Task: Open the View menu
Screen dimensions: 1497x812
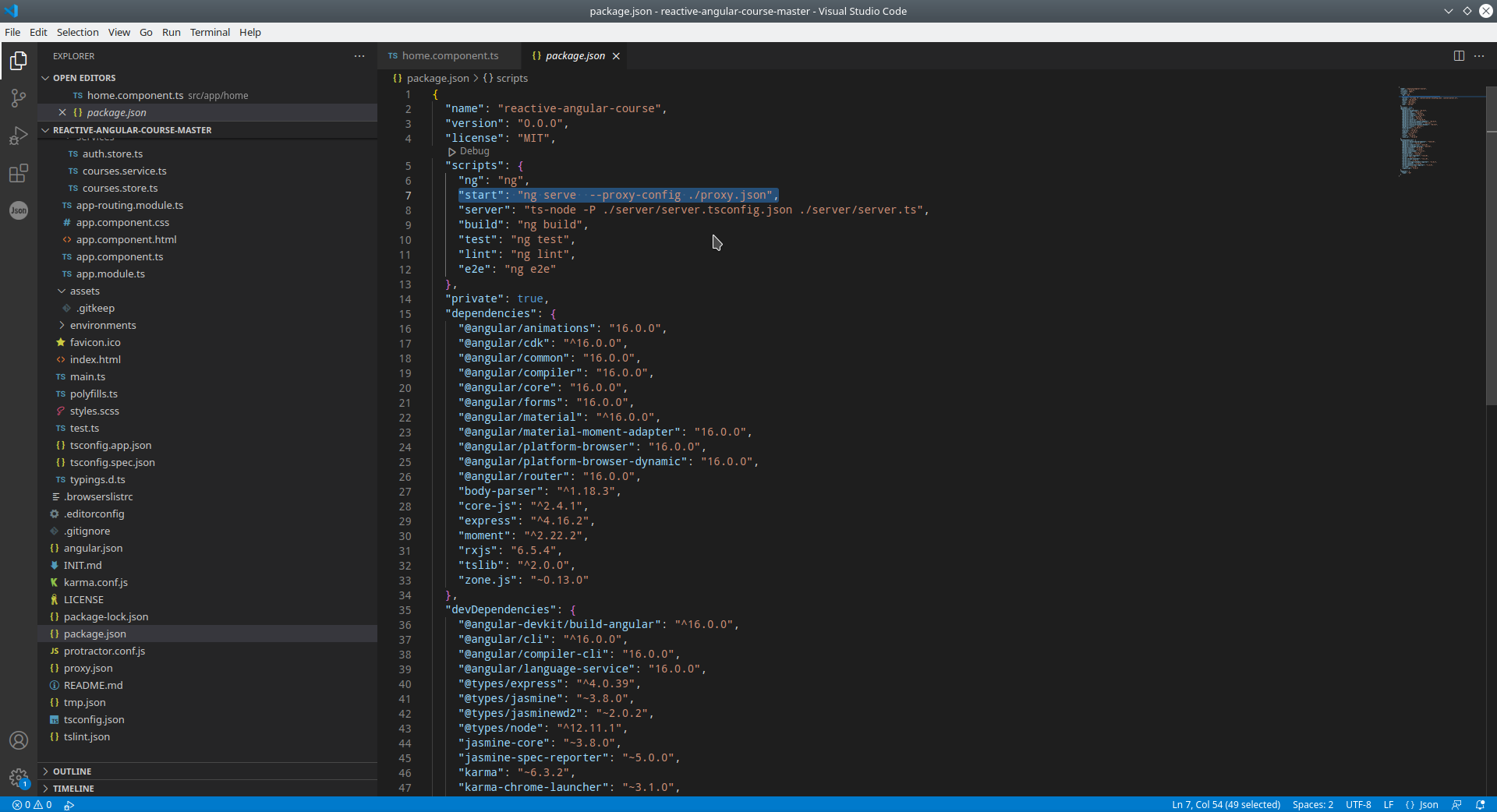Action: click(119, 32)
